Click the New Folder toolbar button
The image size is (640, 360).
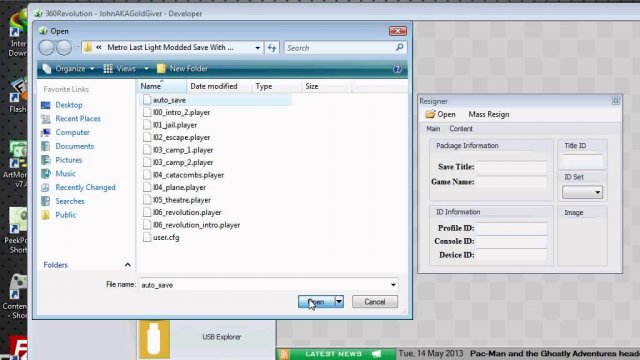[x=182, y=69]
